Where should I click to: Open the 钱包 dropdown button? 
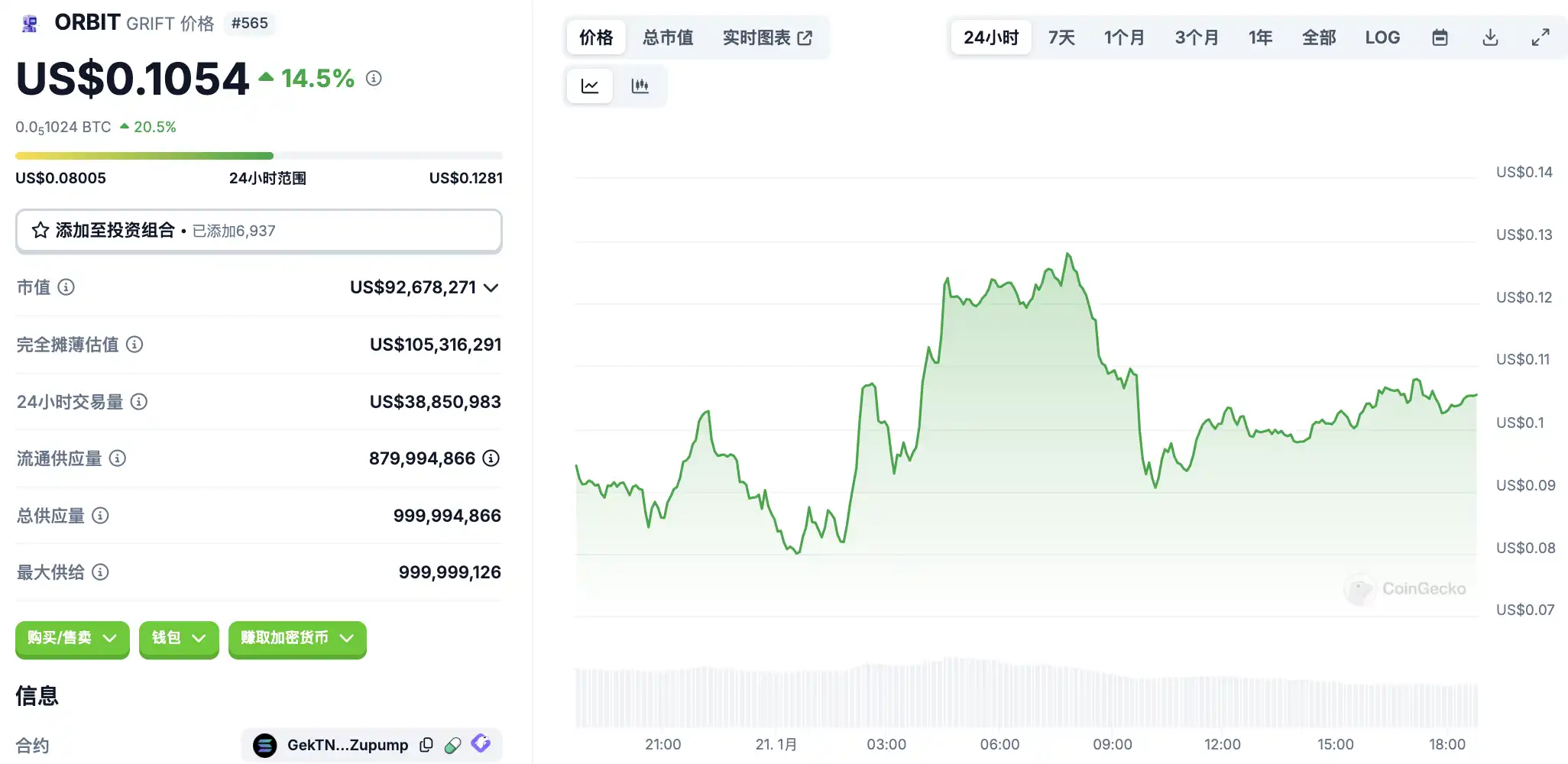[x=179, y=639]
